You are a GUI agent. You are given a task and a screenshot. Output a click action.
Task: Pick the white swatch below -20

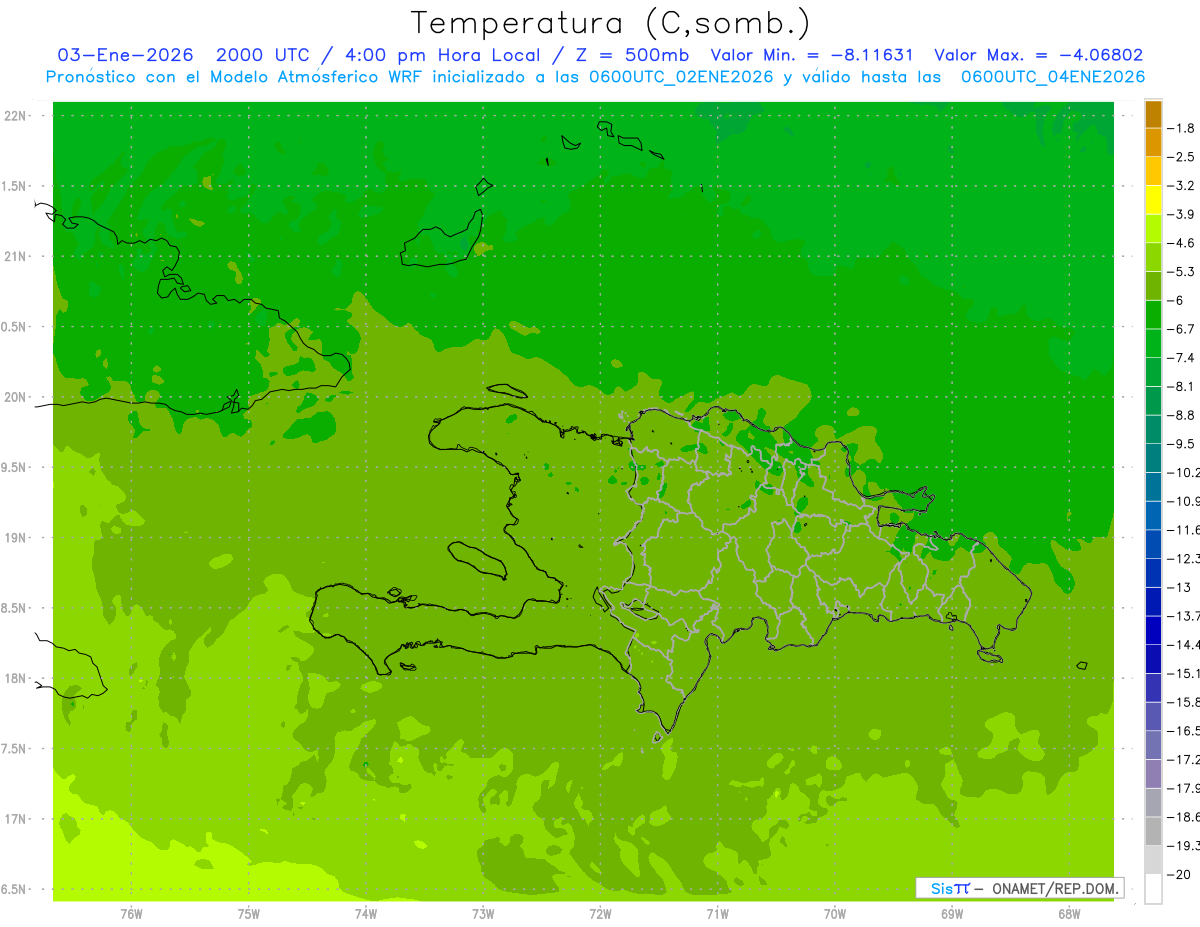[x=1153, y=889]
